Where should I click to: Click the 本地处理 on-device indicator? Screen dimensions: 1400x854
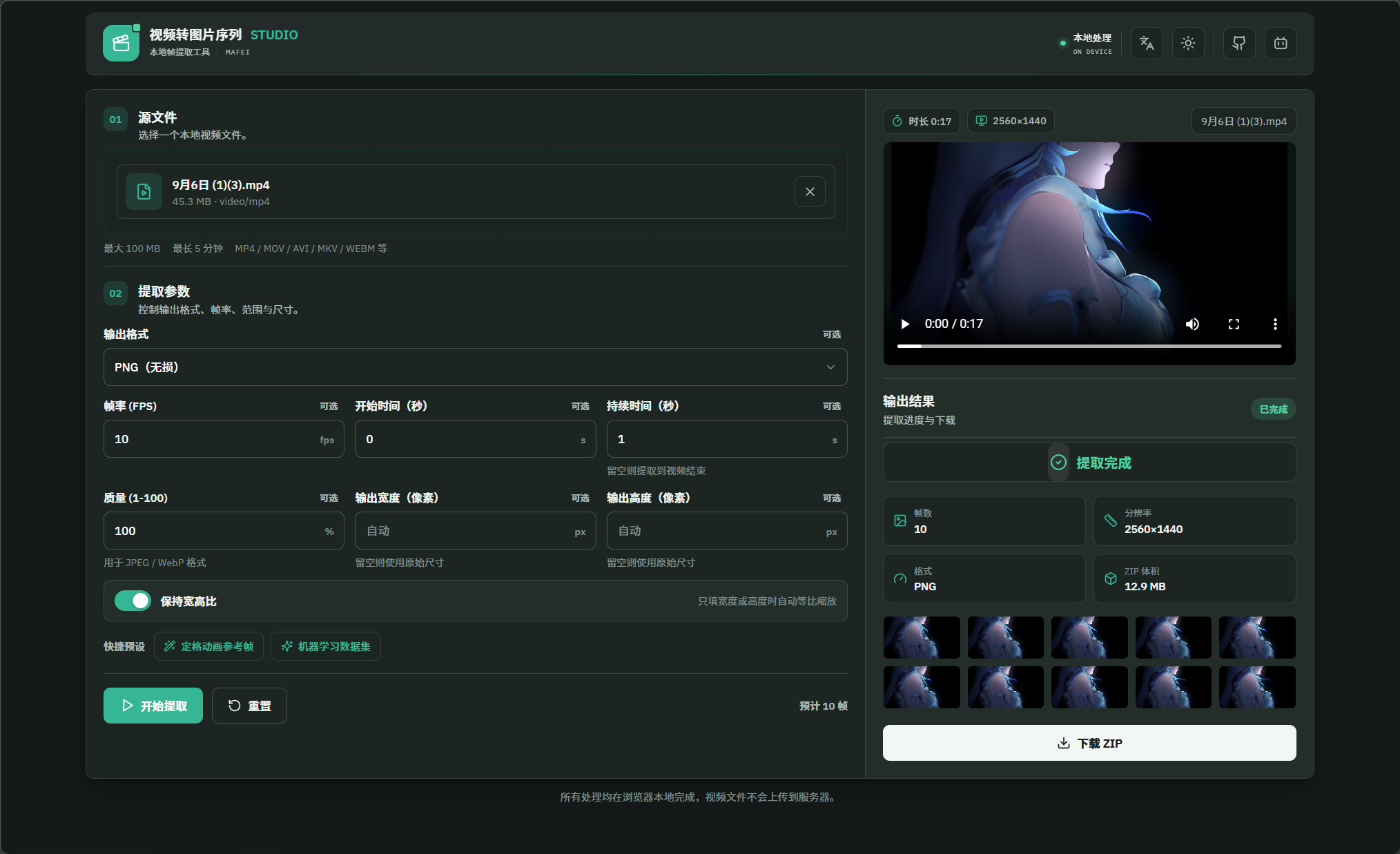1086,43
